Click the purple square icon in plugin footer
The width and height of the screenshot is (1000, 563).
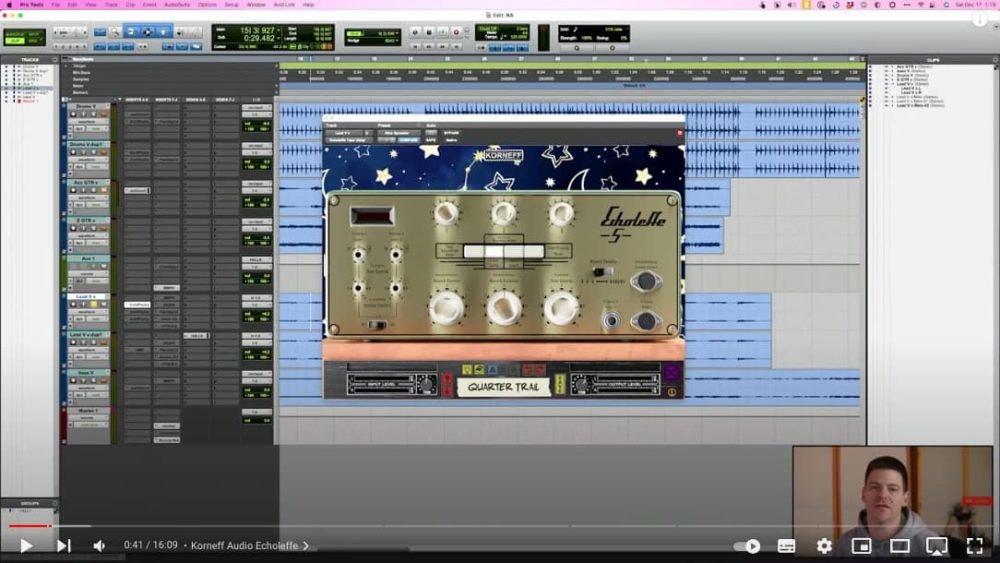(671, 372)
